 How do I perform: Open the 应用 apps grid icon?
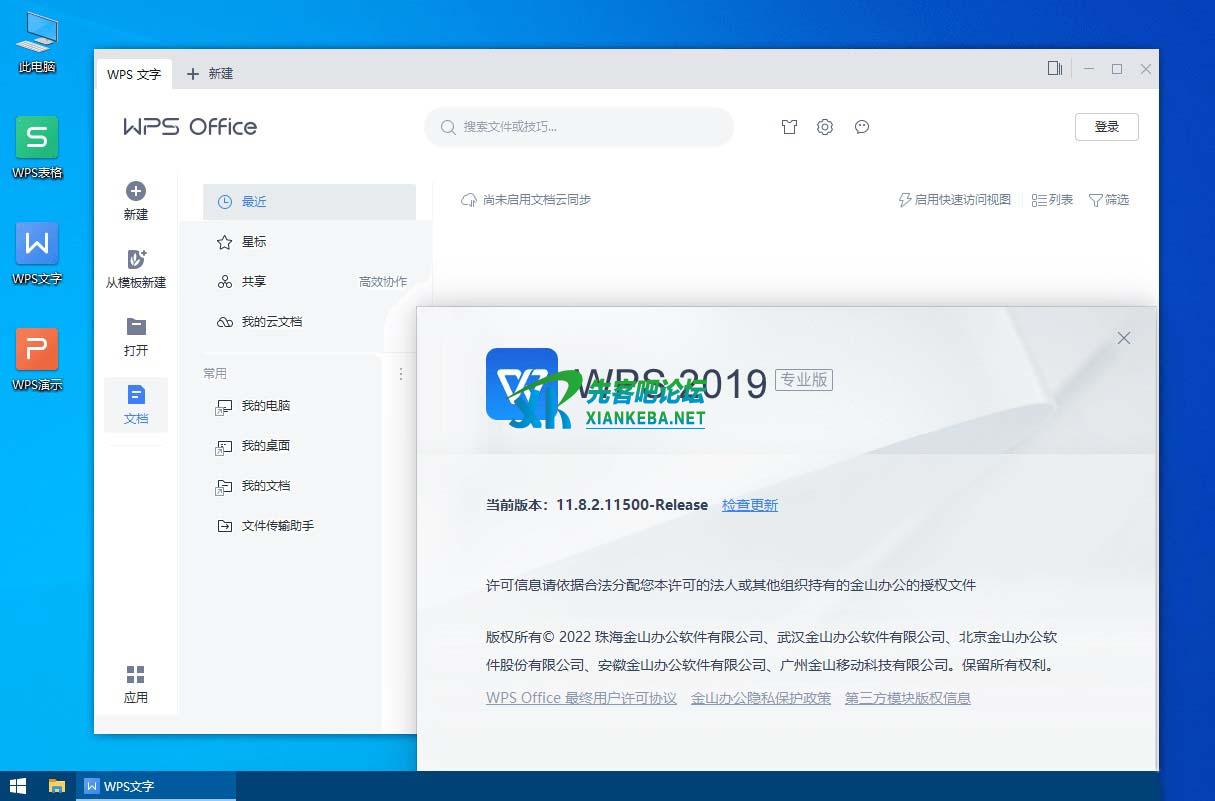[136, 675]
